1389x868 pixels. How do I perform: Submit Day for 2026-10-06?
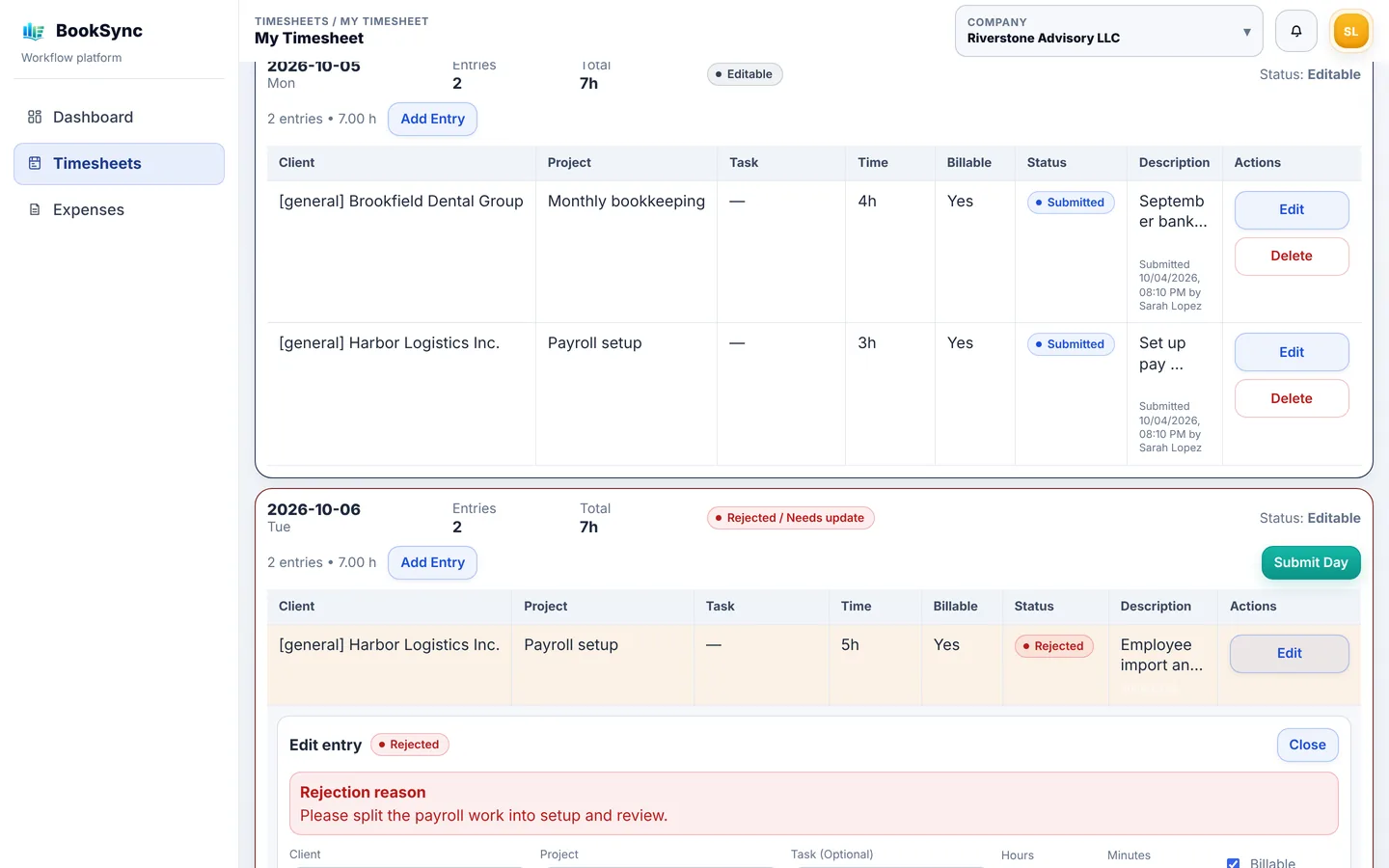(x=1311, y=562)
